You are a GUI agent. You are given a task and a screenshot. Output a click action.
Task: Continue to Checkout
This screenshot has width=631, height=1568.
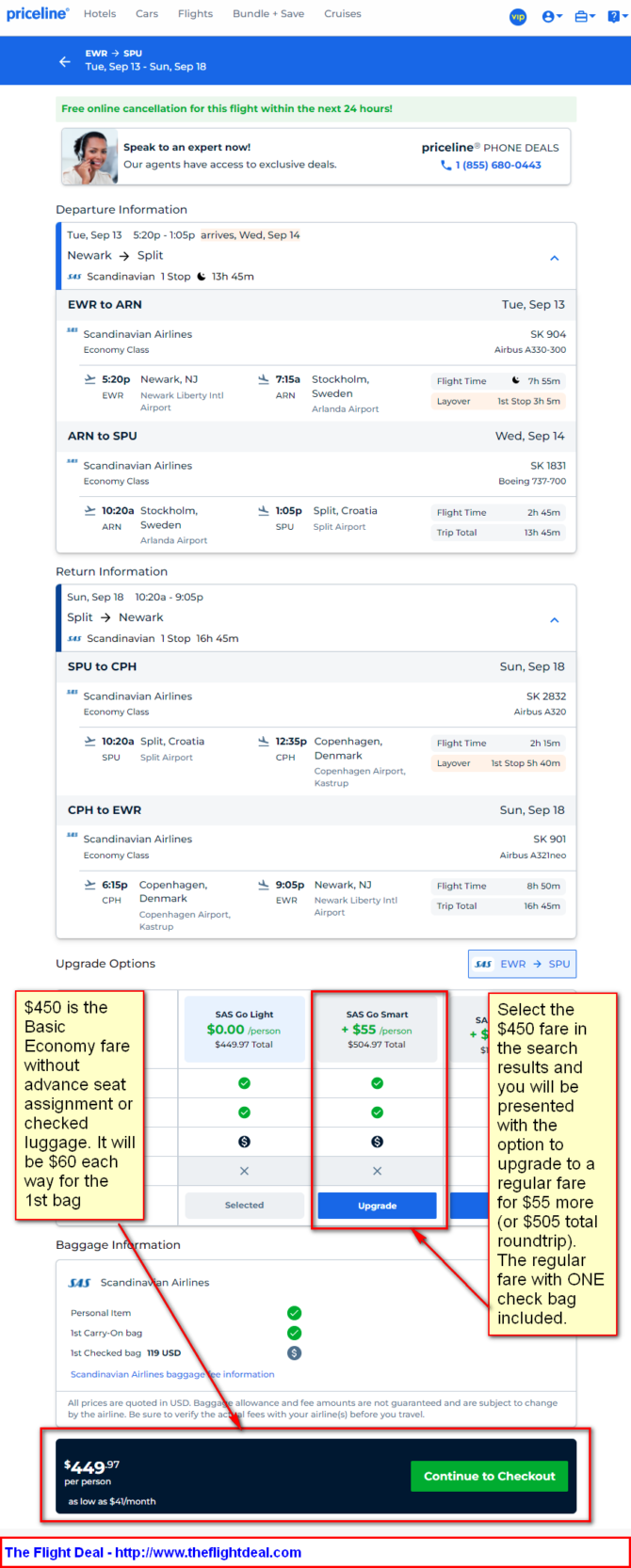(489, 1476)
